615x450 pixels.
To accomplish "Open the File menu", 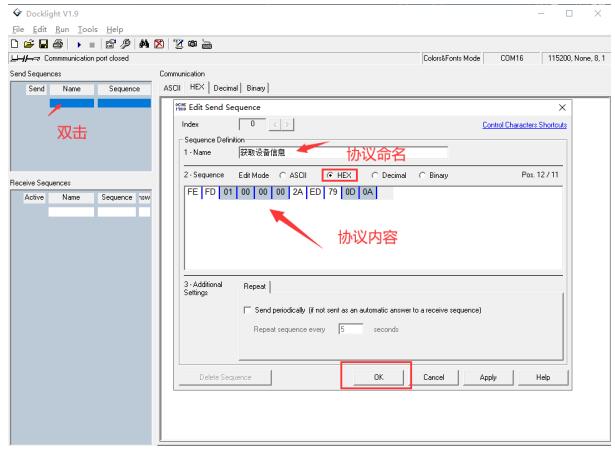I will click(x=18, y=29).
